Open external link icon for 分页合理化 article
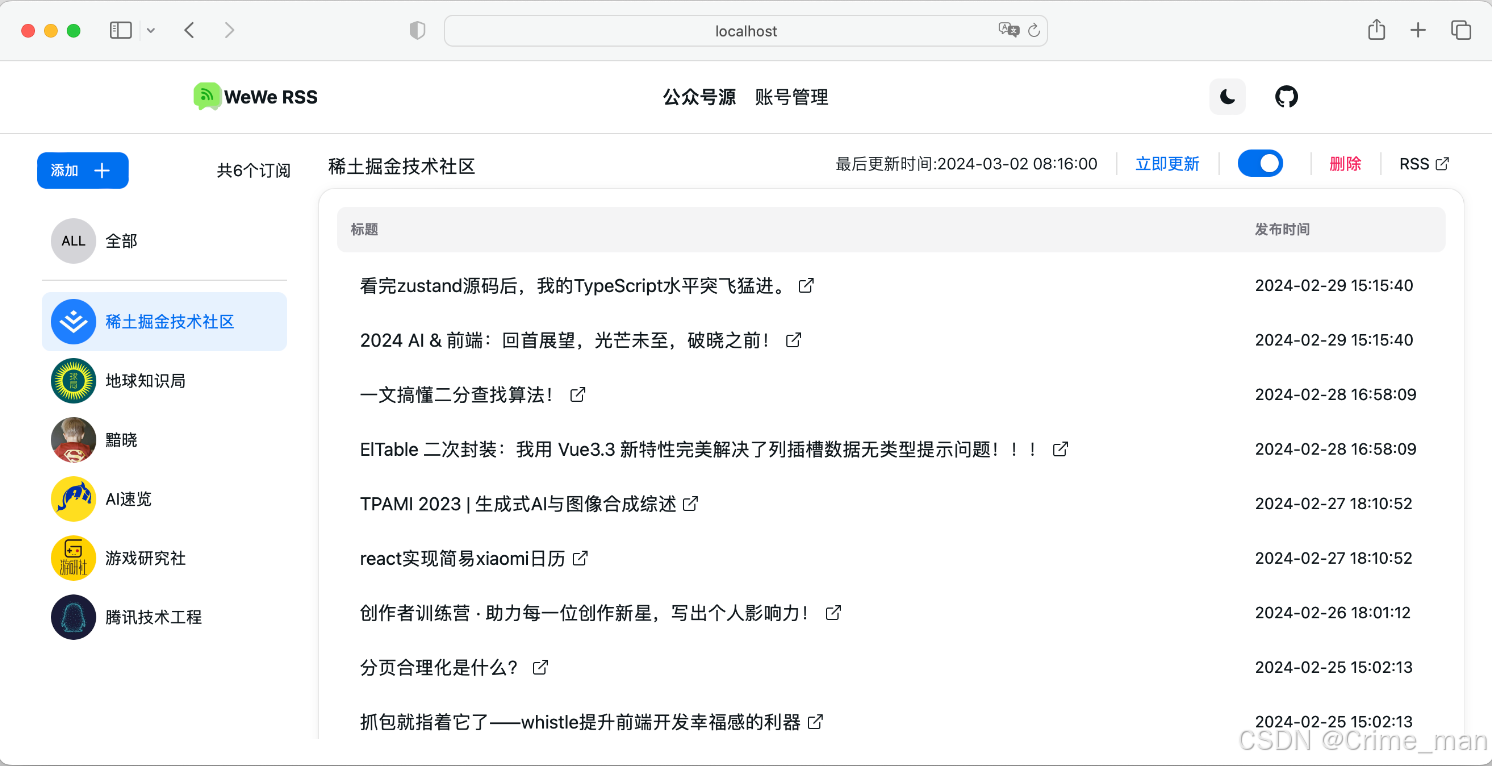 540,667
